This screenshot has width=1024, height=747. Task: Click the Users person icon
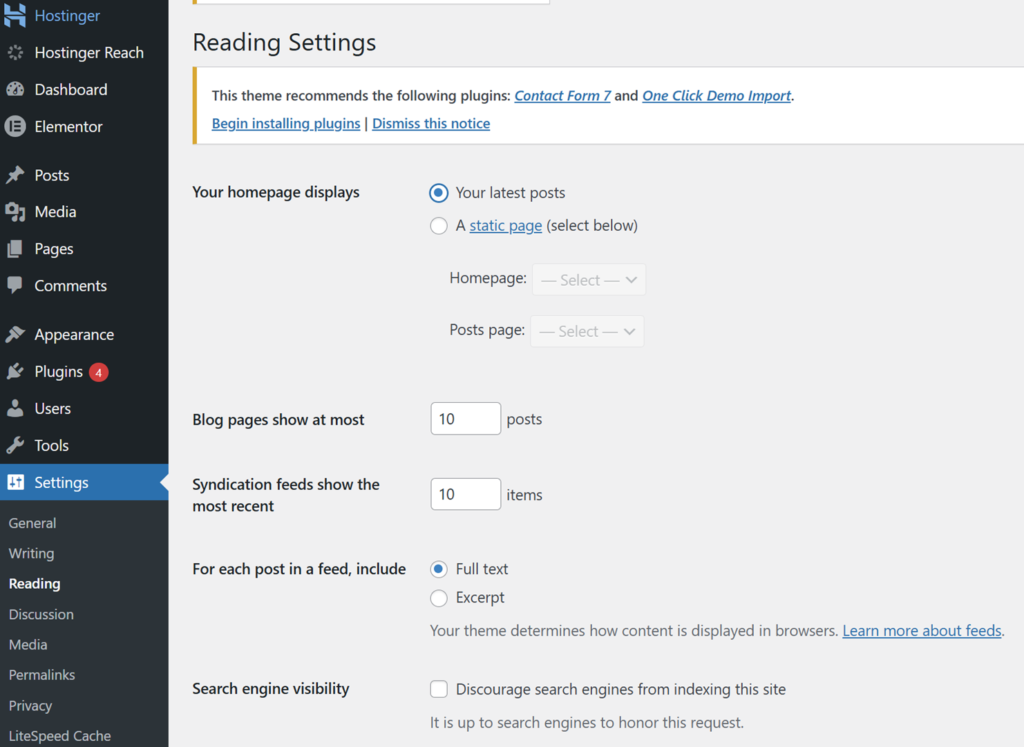click(15, 409)
